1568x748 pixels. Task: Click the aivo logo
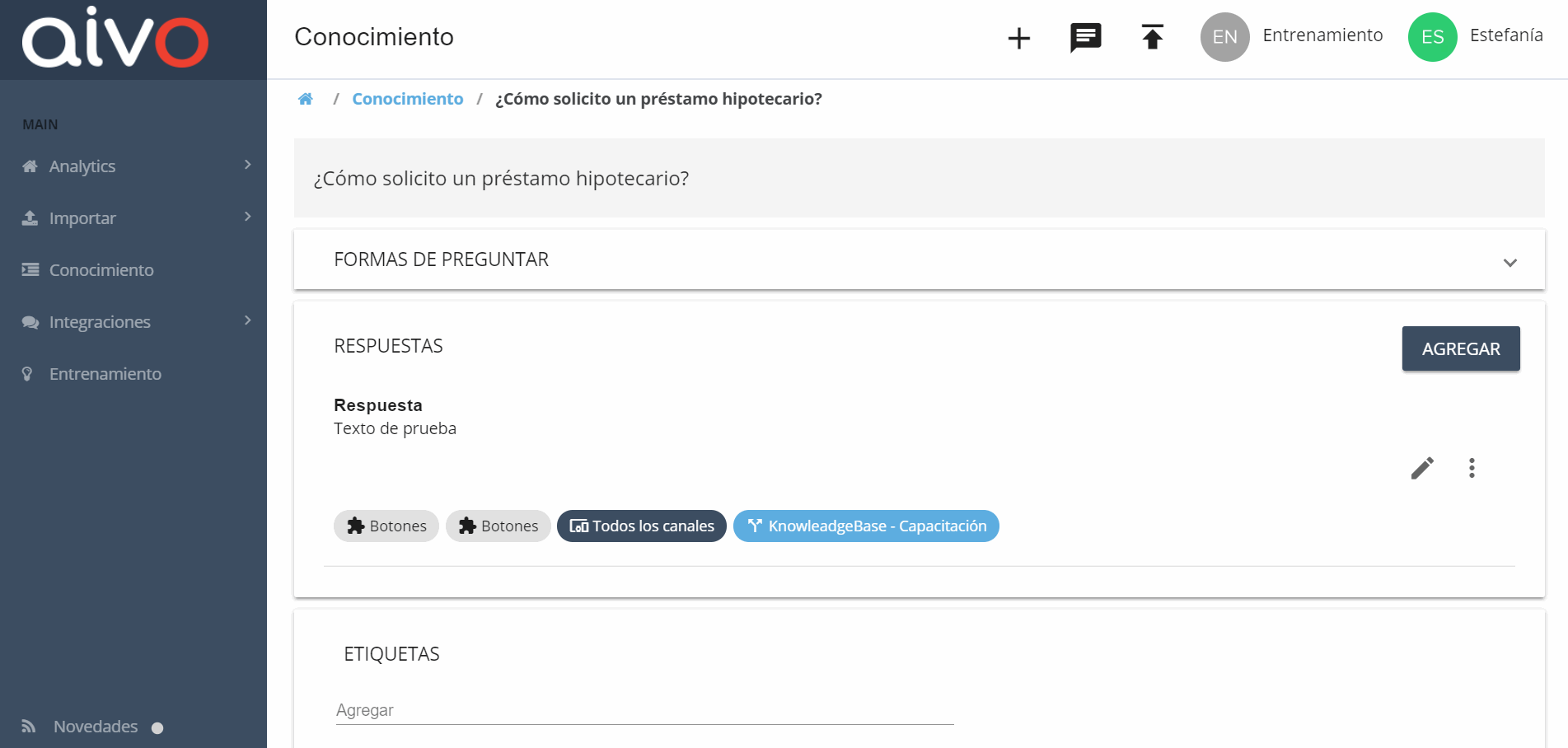pyautogui.click(x=115, y=37)
